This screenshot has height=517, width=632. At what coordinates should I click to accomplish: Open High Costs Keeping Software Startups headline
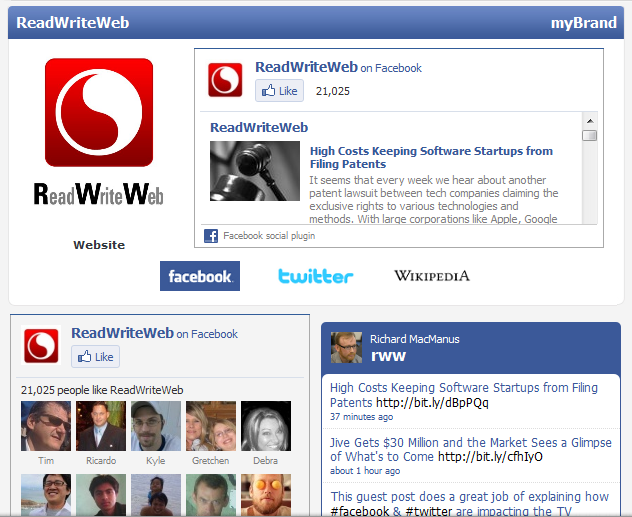point(431,158)
